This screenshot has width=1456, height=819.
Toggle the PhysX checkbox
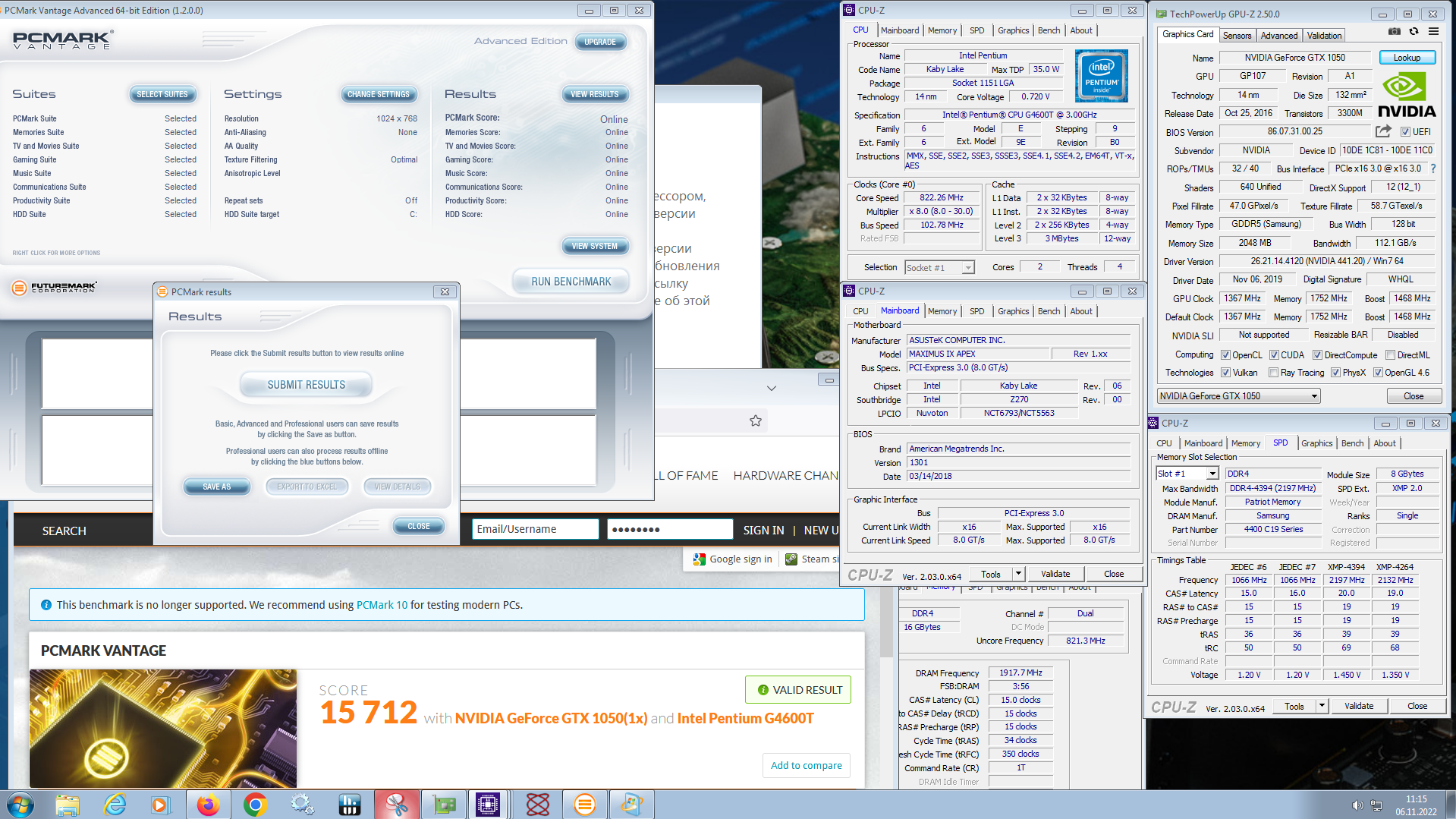[1335, 373]
